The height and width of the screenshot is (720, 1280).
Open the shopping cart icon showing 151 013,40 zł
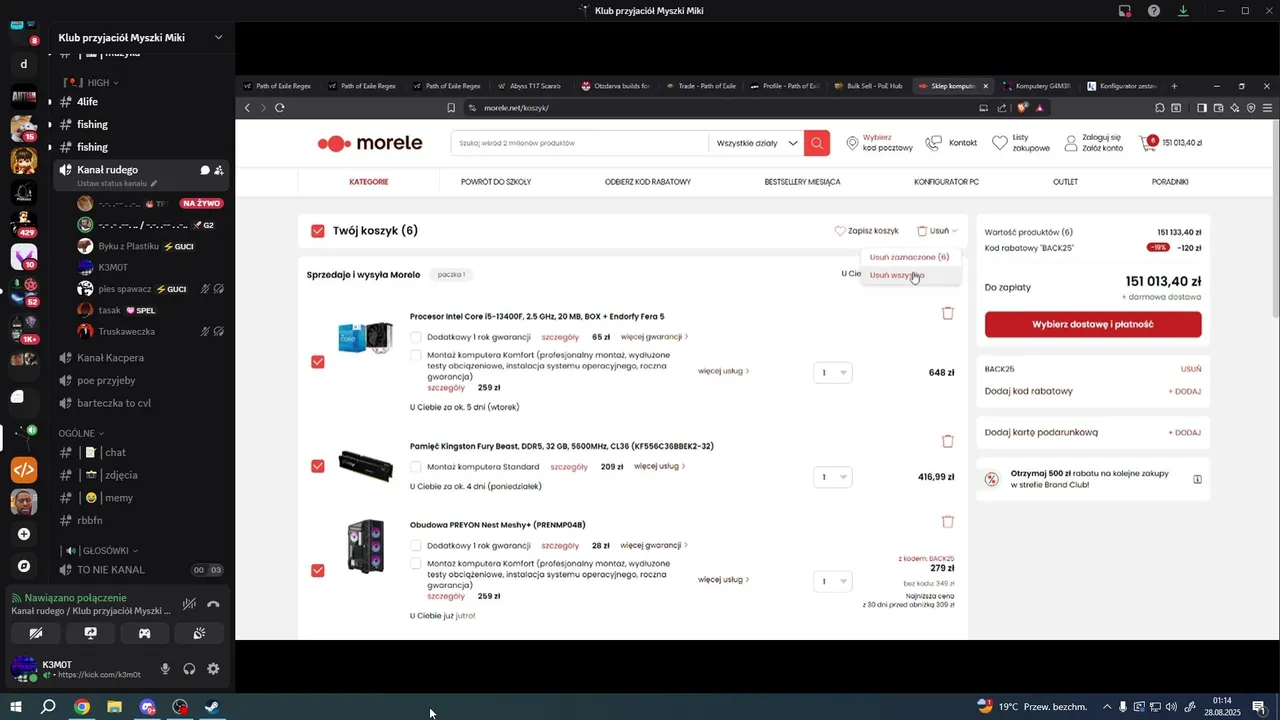click(1148, 143)
